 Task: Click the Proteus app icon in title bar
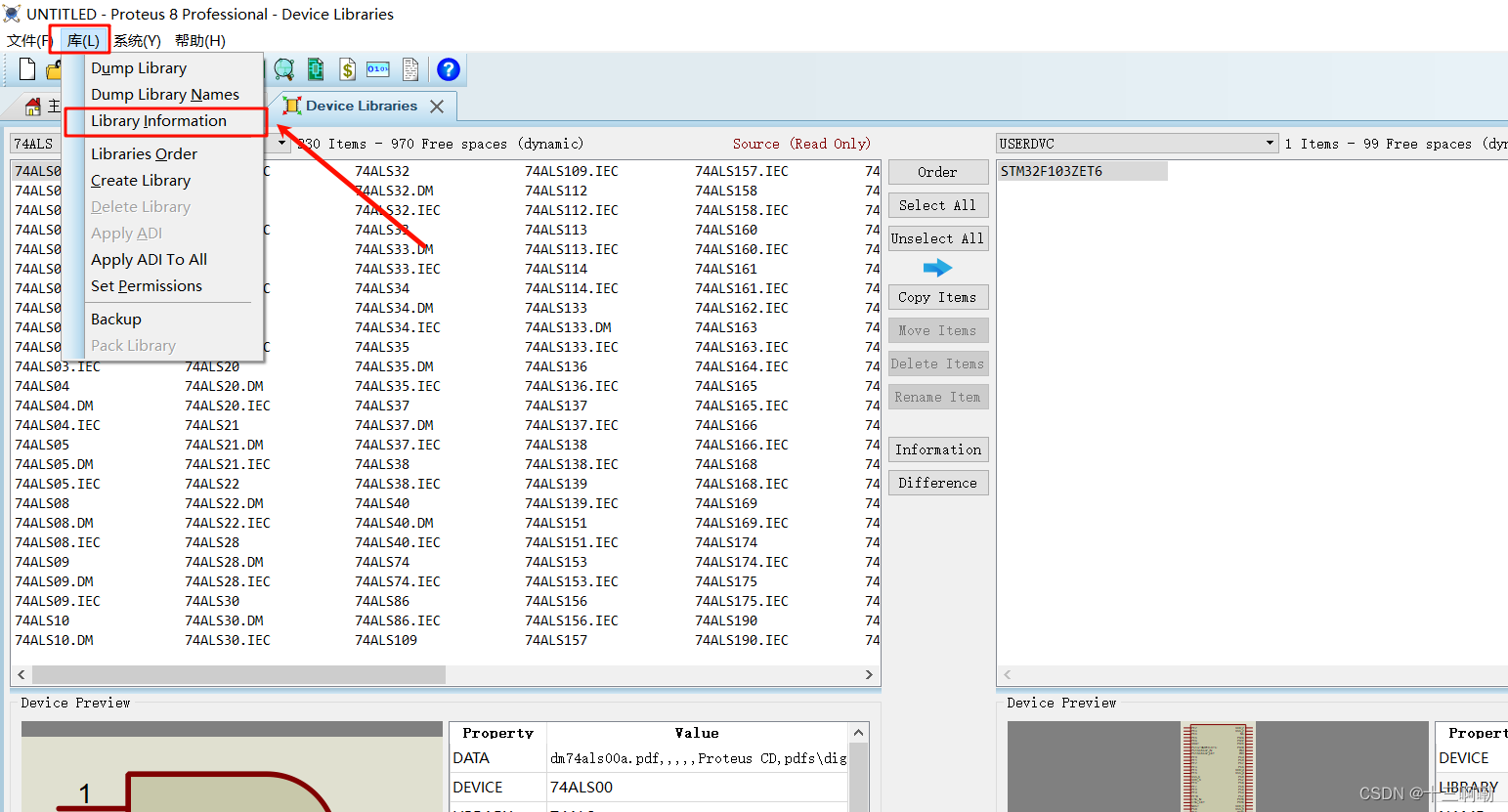pos(12,14)
